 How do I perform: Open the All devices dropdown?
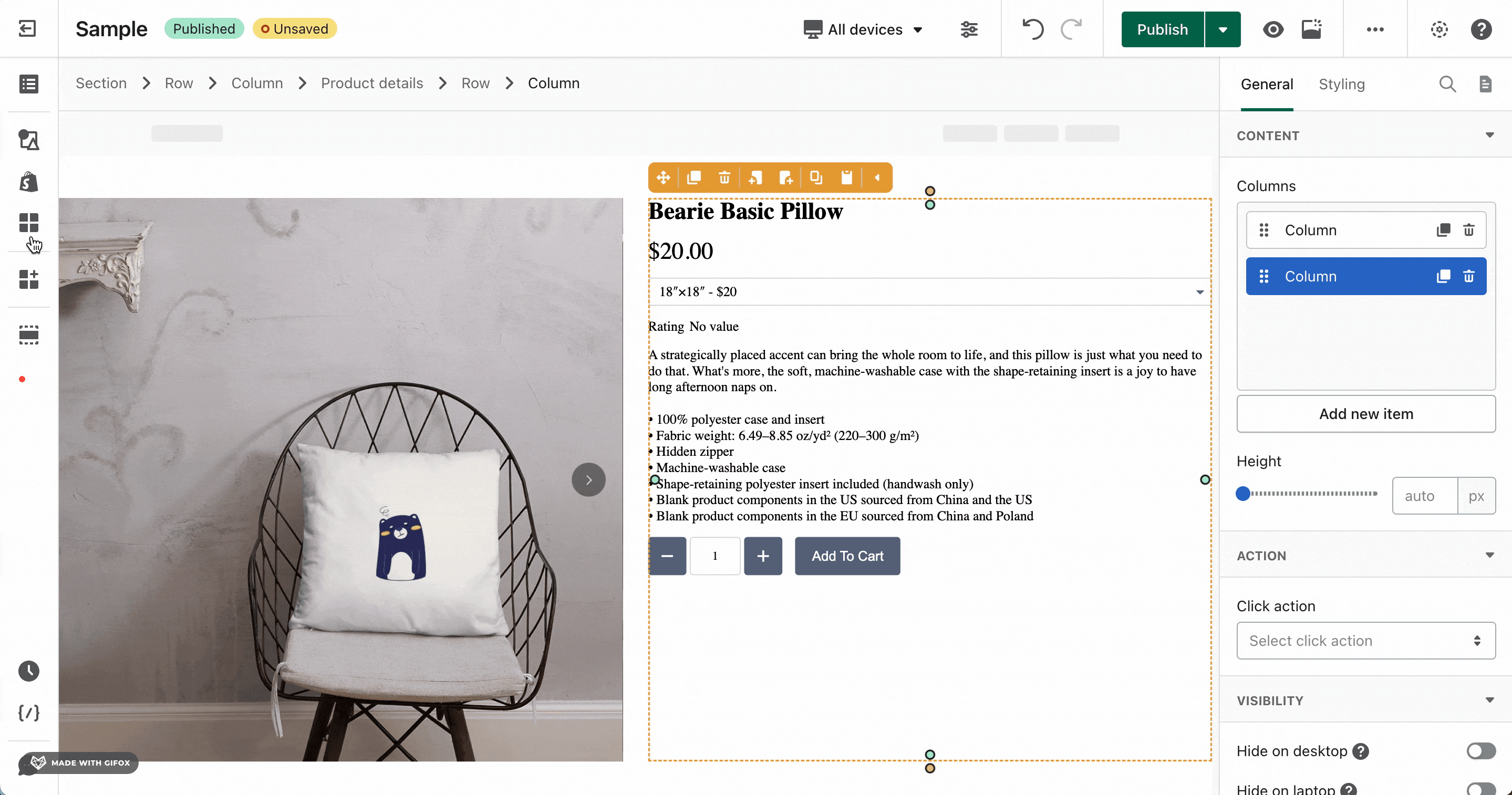tap(863, 29)
